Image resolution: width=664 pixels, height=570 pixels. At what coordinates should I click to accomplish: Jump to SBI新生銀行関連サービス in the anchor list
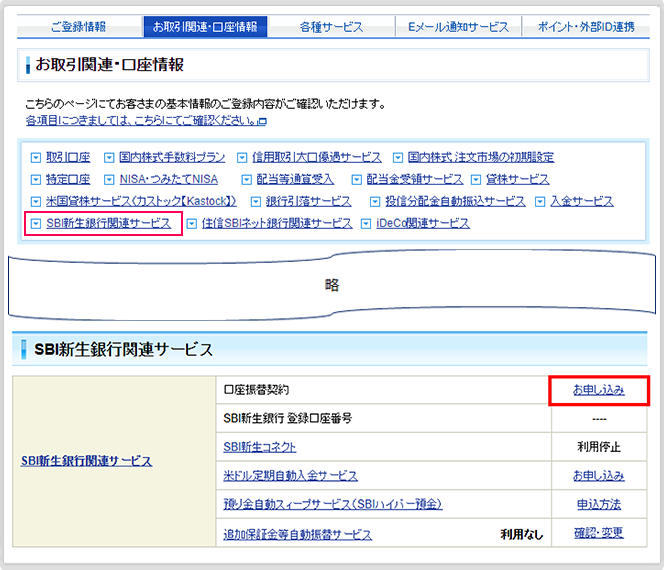(x=108, y=223)
